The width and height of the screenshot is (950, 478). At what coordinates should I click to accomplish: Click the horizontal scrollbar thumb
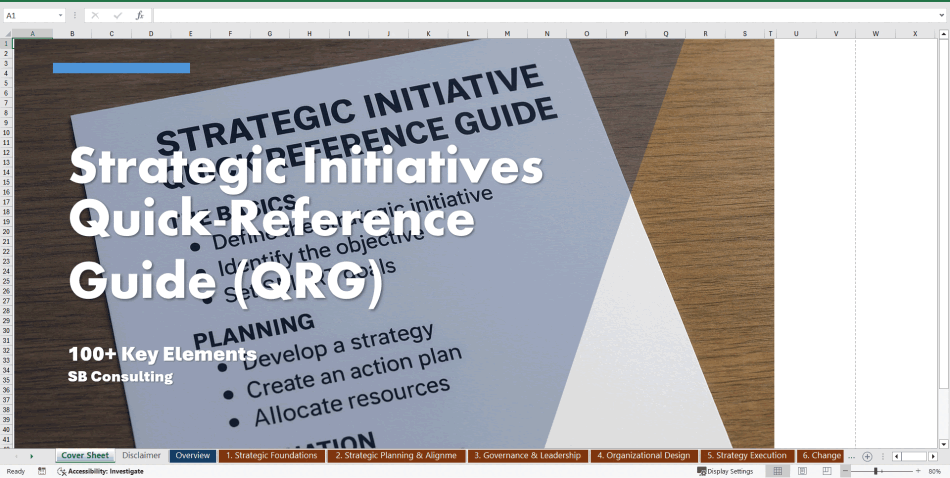(914, 456)
